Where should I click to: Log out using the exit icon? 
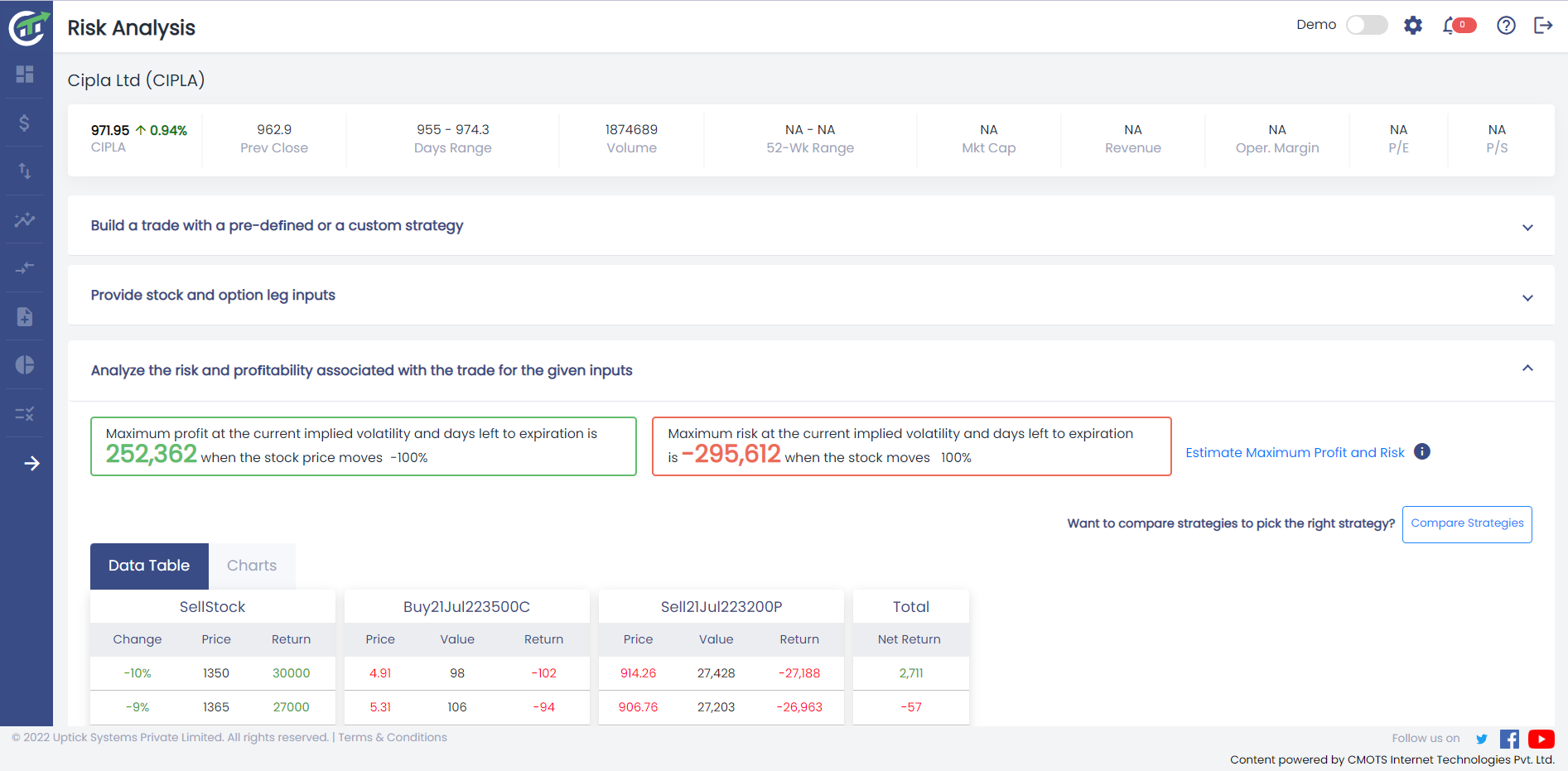(1543, 26)
